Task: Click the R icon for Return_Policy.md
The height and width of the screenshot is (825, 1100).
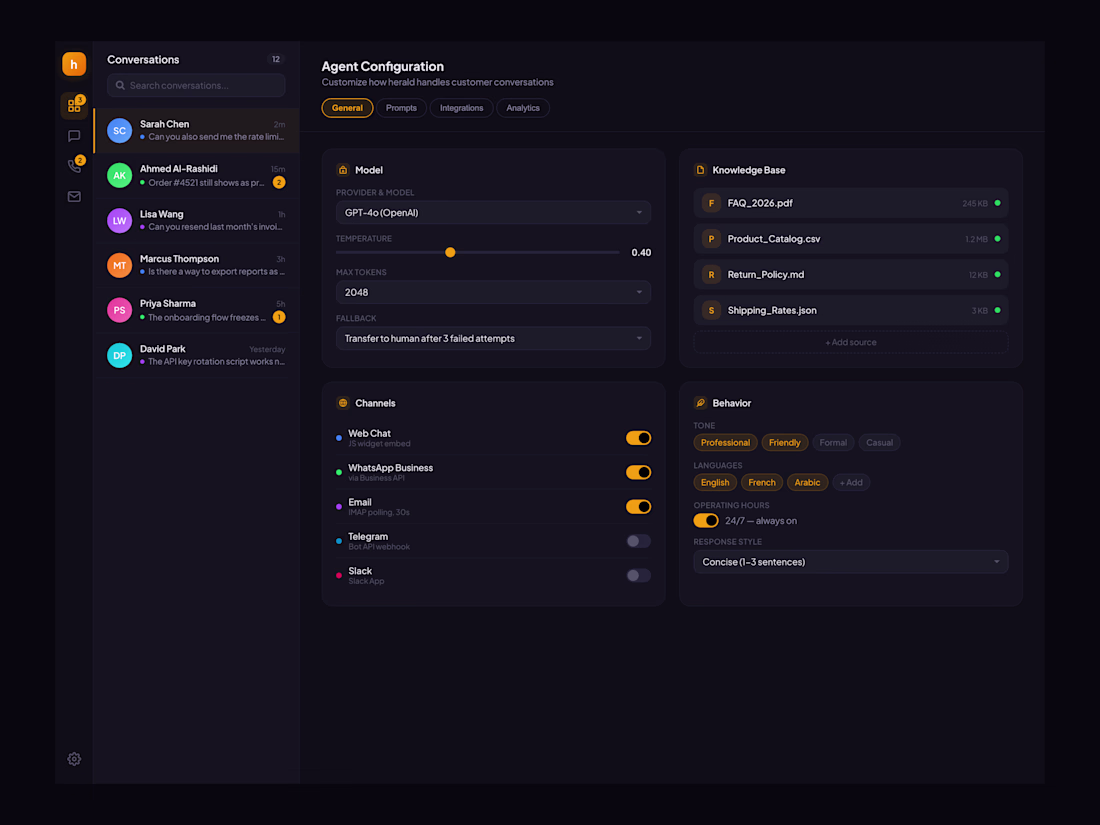Action: tap(711, 275)
